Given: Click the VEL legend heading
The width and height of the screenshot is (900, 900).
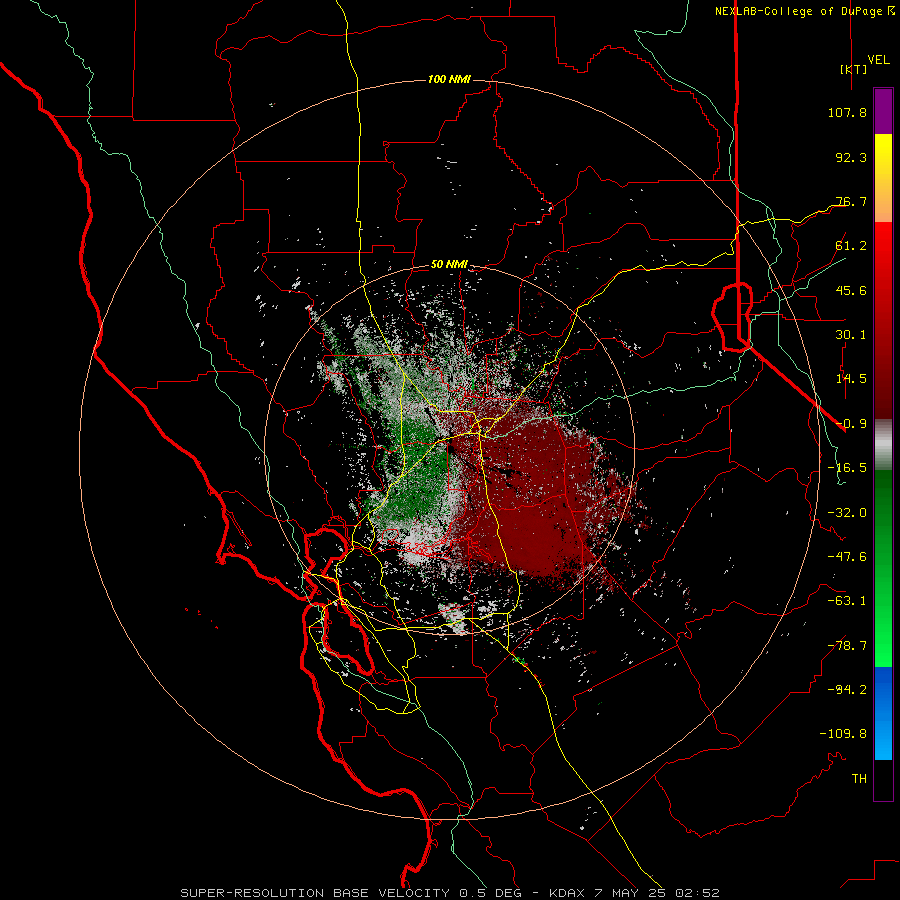Looking at the screenshot, I should tap(879, 60).
